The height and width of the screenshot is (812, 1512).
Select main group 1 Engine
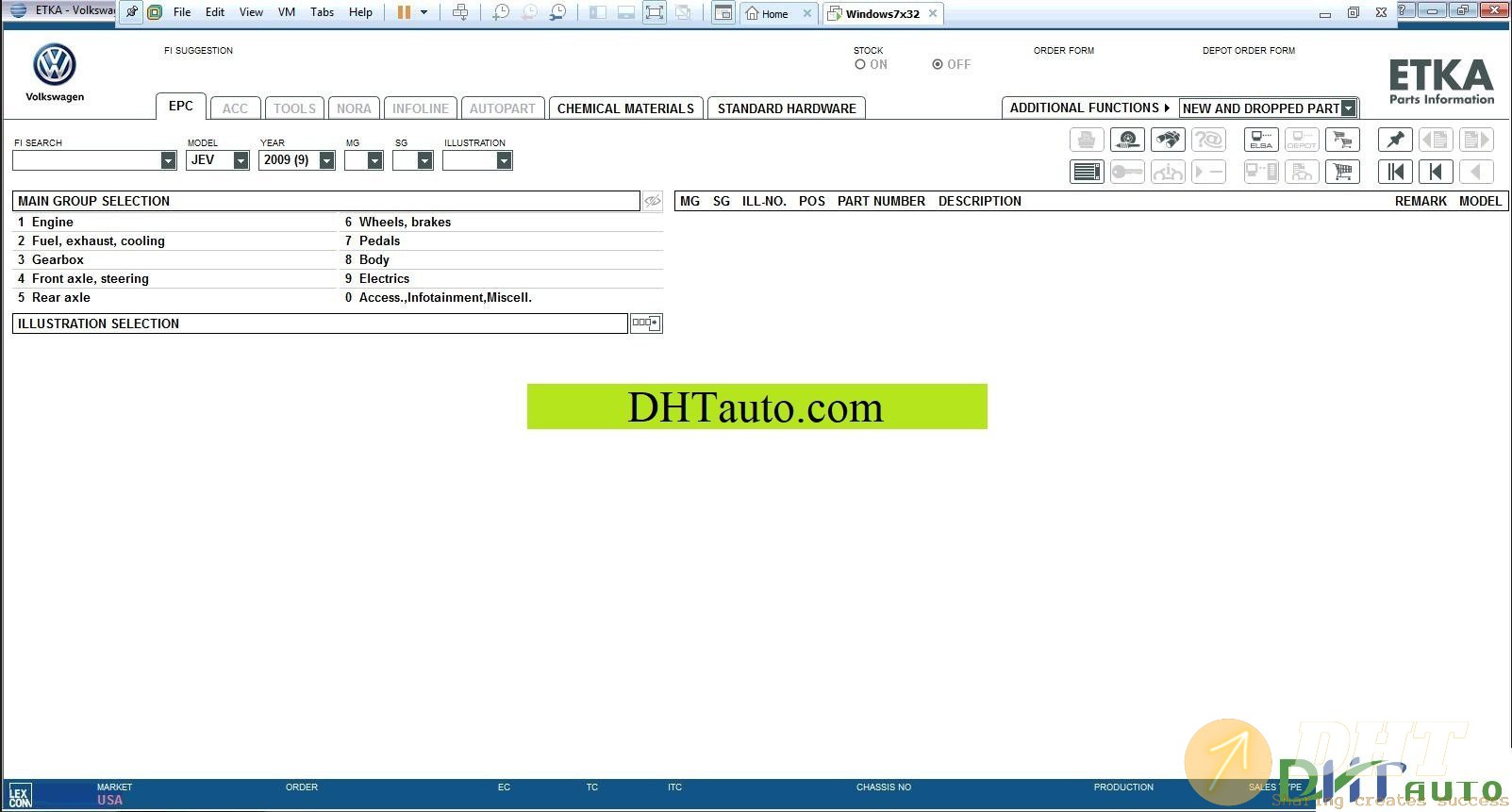point(174,222)
